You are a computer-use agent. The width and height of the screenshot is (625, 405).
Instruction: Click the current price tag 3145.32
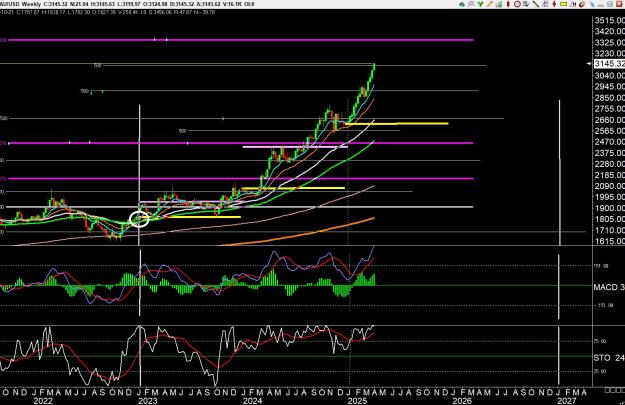click(609, 64)
